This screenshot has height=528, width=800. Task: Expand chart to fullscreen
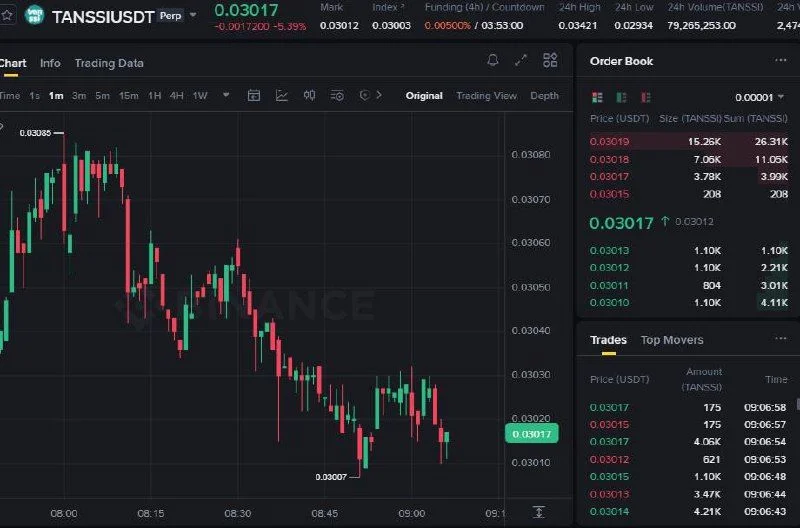coord(521,60)
